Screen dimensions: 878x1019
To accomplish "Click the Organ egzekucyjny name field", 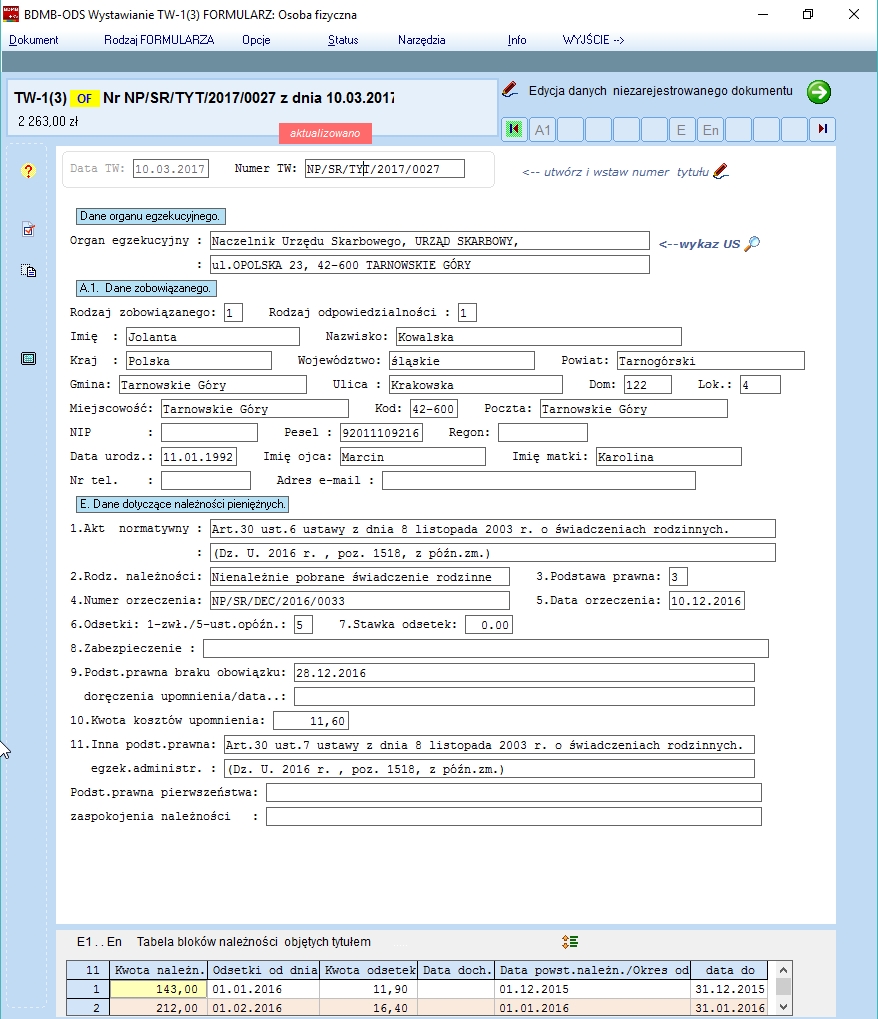I will (x=430, y=241).
